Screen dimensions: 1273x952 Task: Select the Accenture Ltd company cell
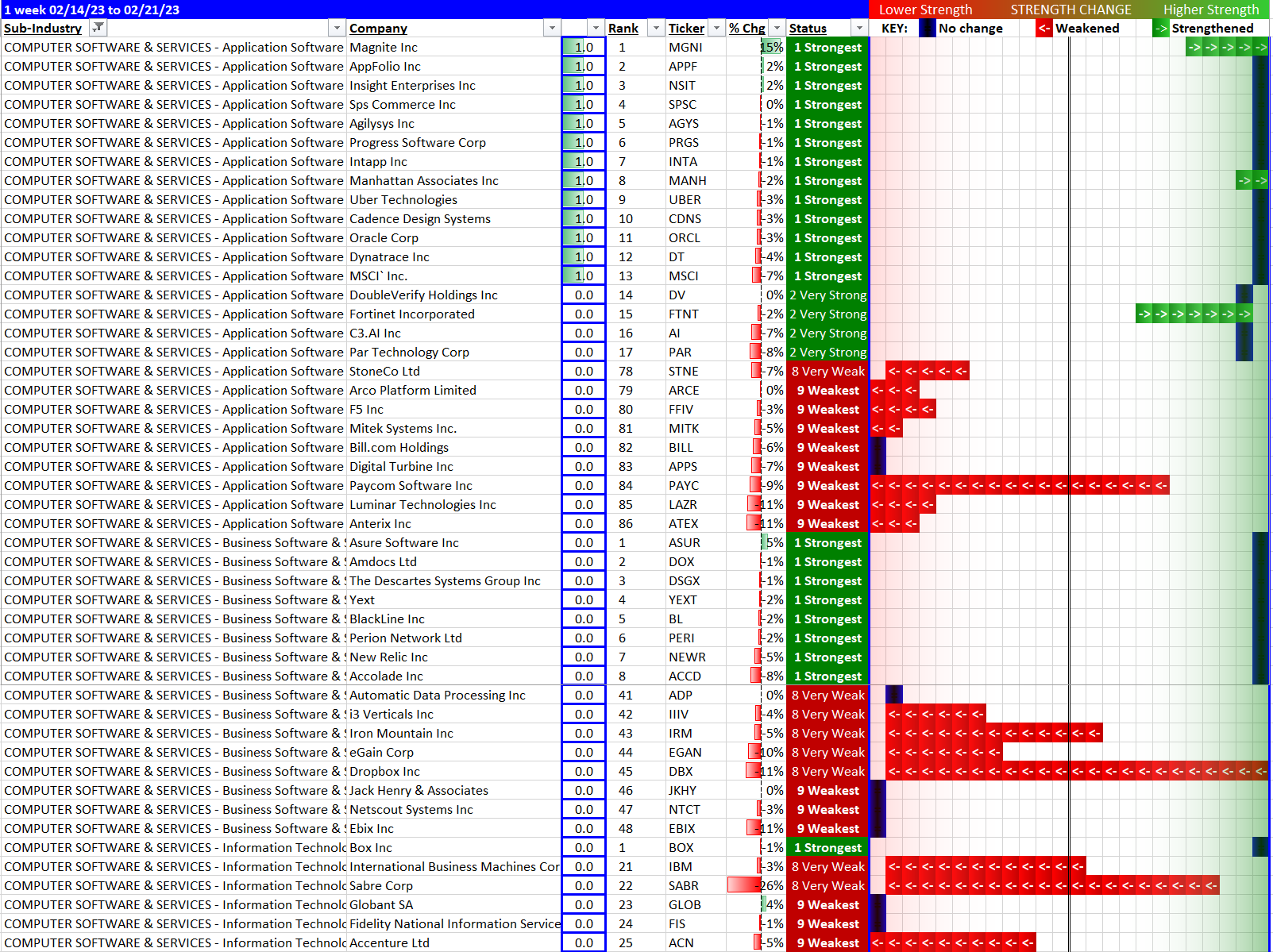pyautogui.click(x=454, y=943)
